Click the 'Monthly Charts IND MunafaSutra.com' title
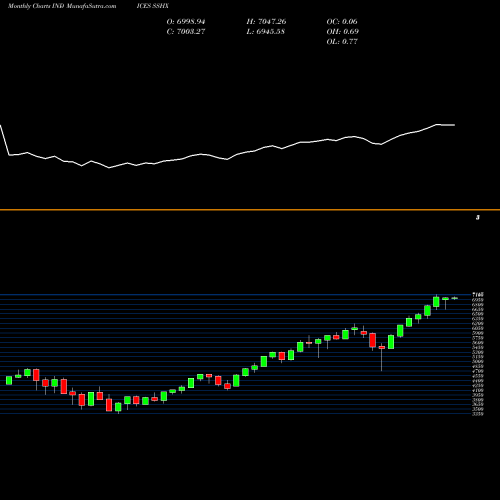This screenshot has width=500, height=500. click(62, 6)
